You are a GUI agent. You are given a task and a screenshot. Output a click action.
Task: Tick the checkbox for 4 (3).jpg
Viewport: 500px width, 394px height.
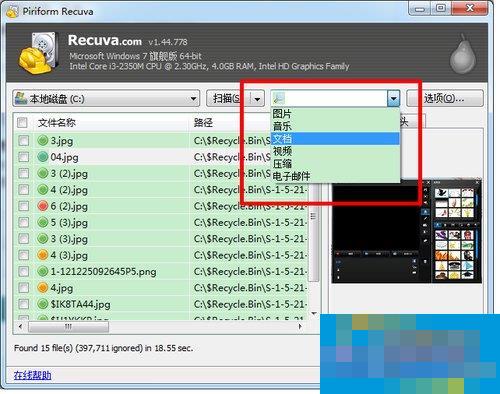click(x=23, y=255)
